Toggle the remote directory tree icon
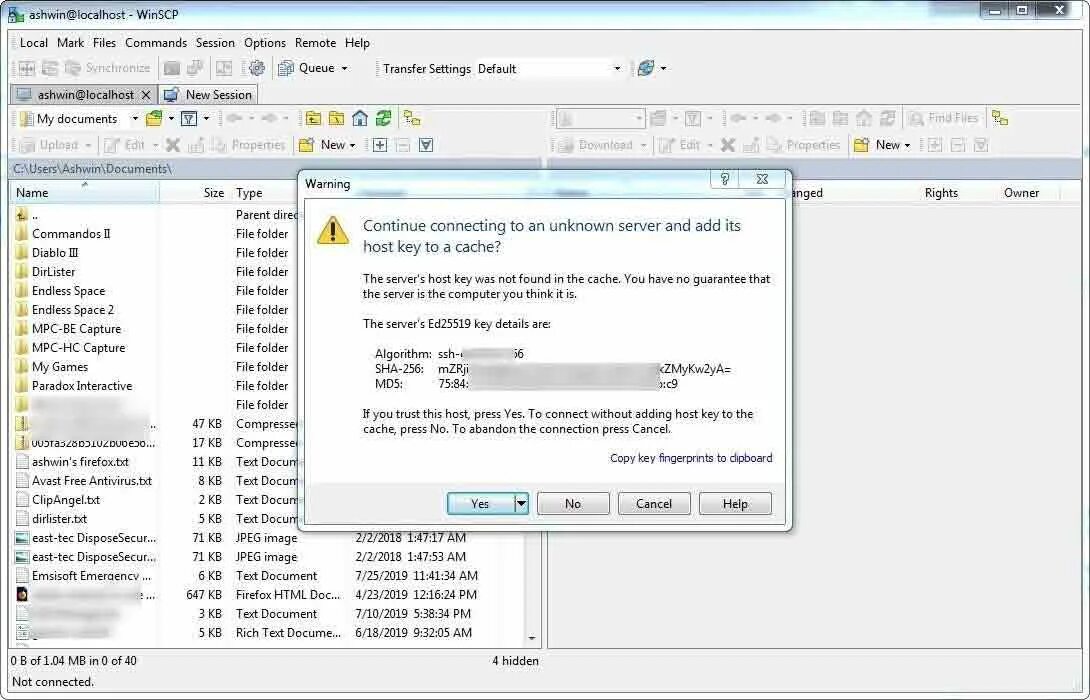This screenshot has height=700, width=1090. point(1000,119)
